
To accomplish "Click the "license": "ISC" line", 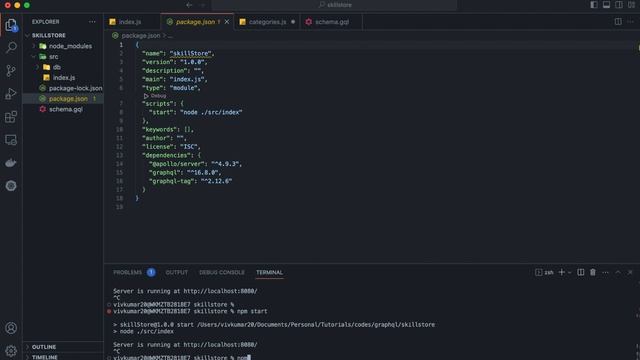I will click(x=171, y=147).
